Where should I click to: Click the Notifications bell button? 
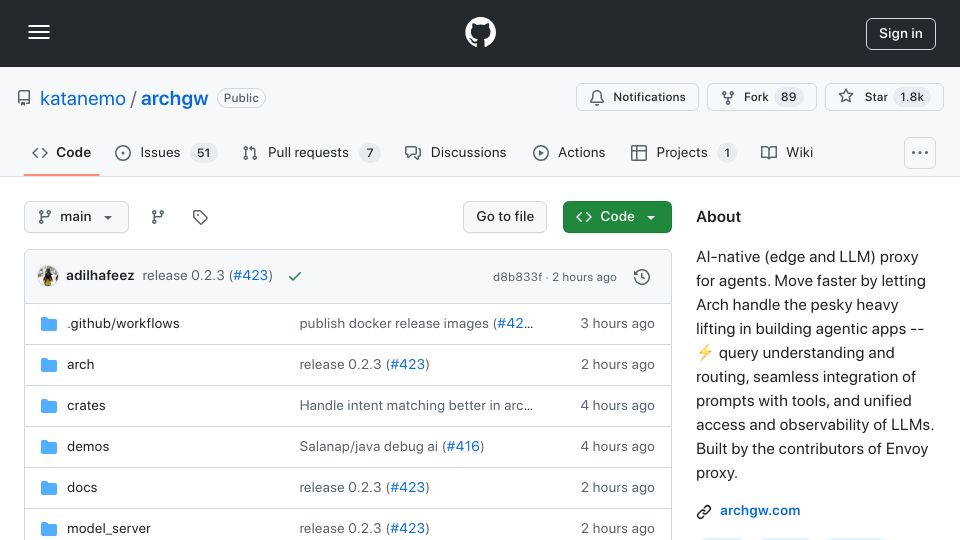pyautogui.click(x=637, y=97)
